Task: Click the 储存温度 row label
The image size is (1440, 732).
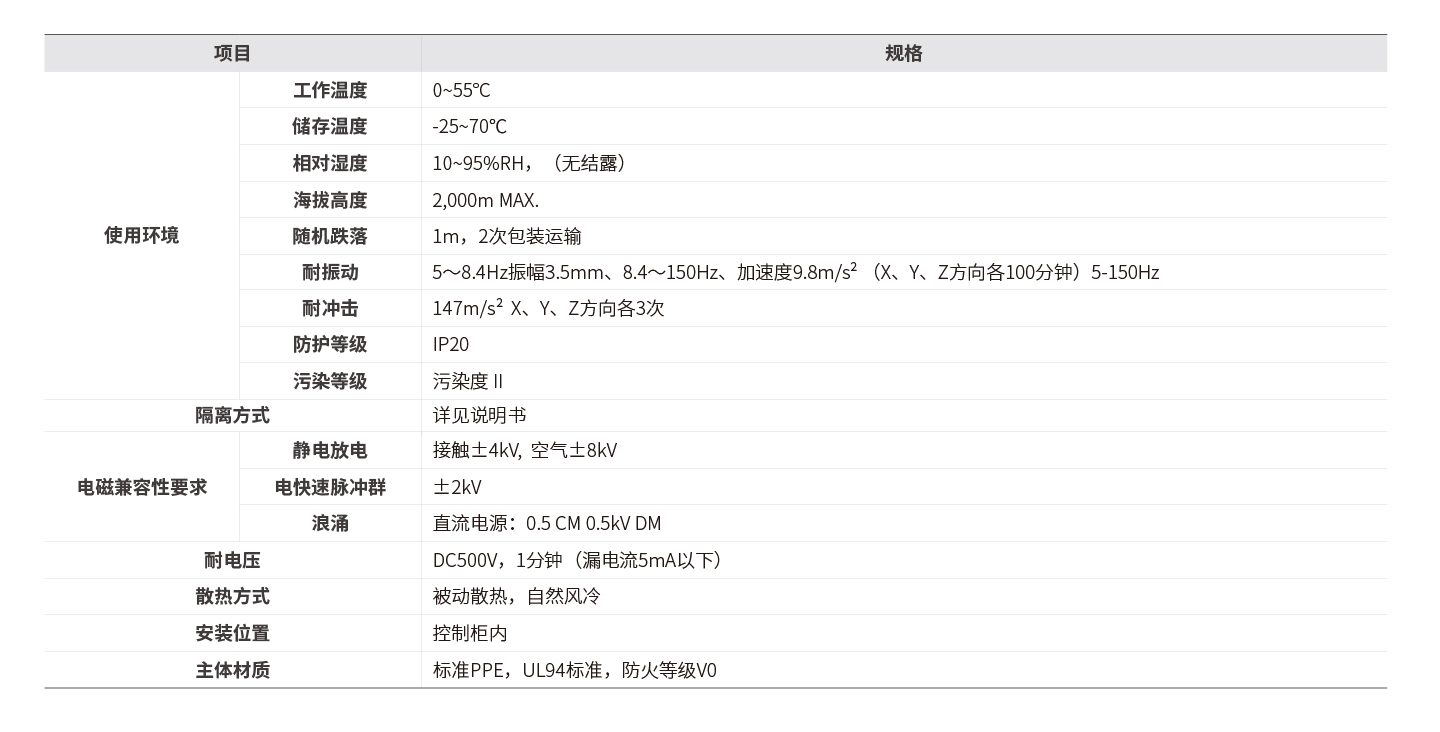Action: (330, 126)
